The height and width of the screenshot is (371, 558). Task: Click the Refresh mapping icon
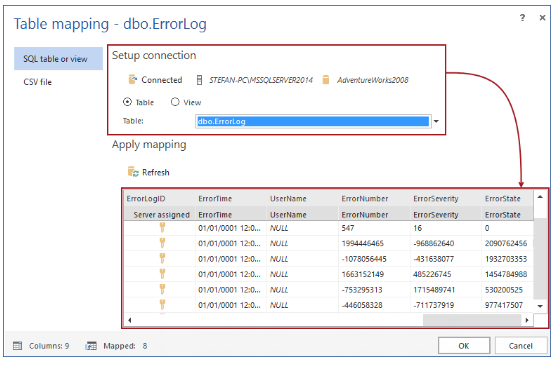pyautogui.click(x=133, y=172)
